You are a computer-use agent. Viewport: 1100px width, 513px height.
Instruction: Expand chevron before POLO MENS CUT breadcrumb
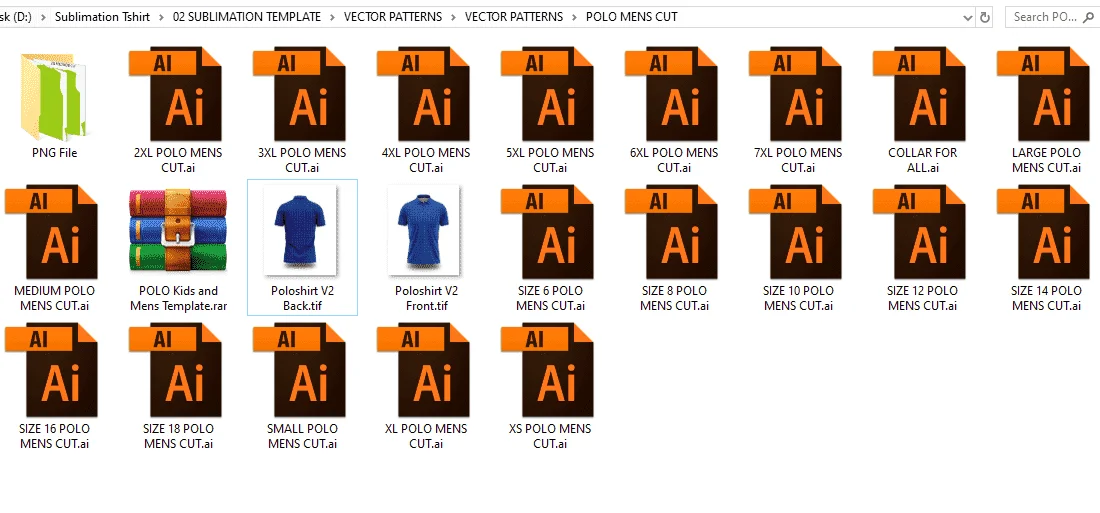click(x=575, y=17)
